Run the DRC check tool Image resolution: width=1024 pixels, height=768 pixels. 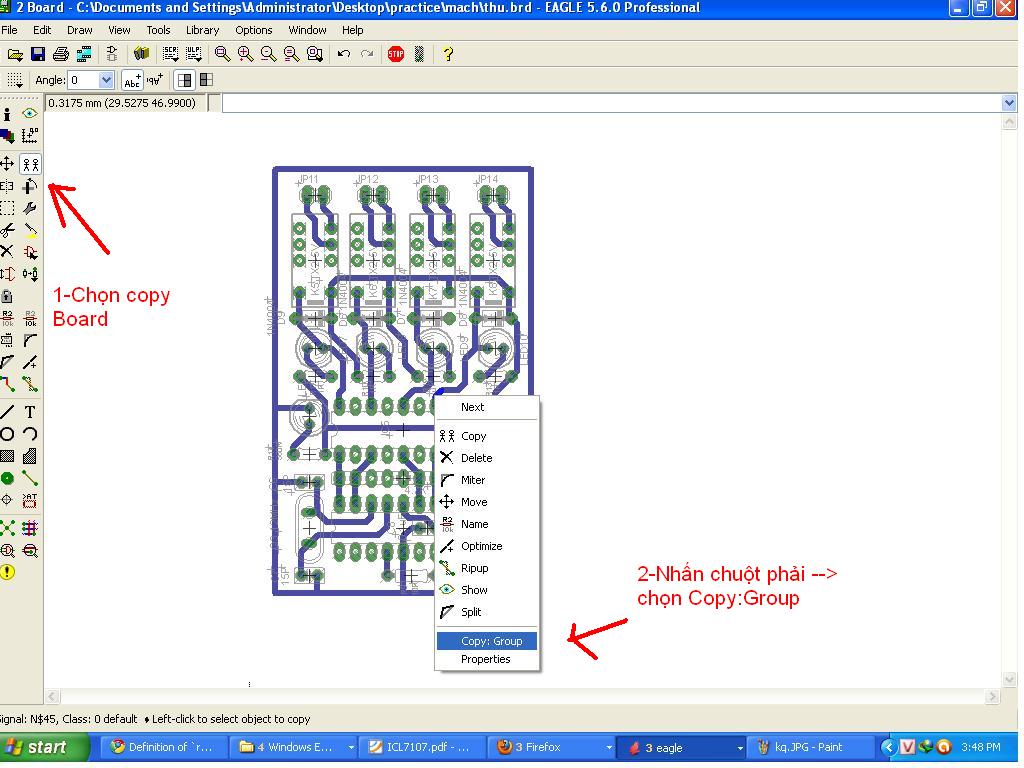29,551
